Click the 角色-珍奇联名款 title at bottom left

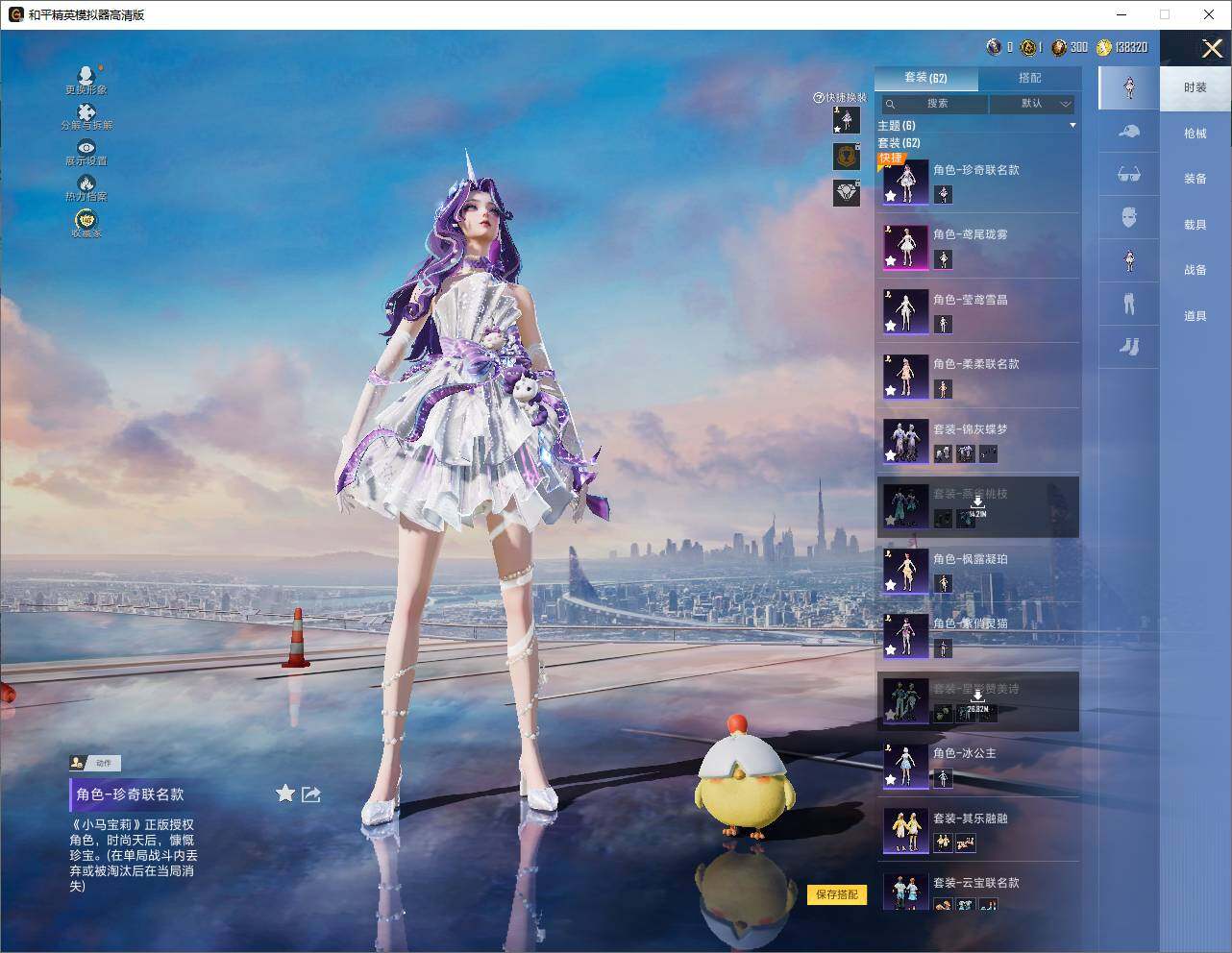tap(130, 794)
